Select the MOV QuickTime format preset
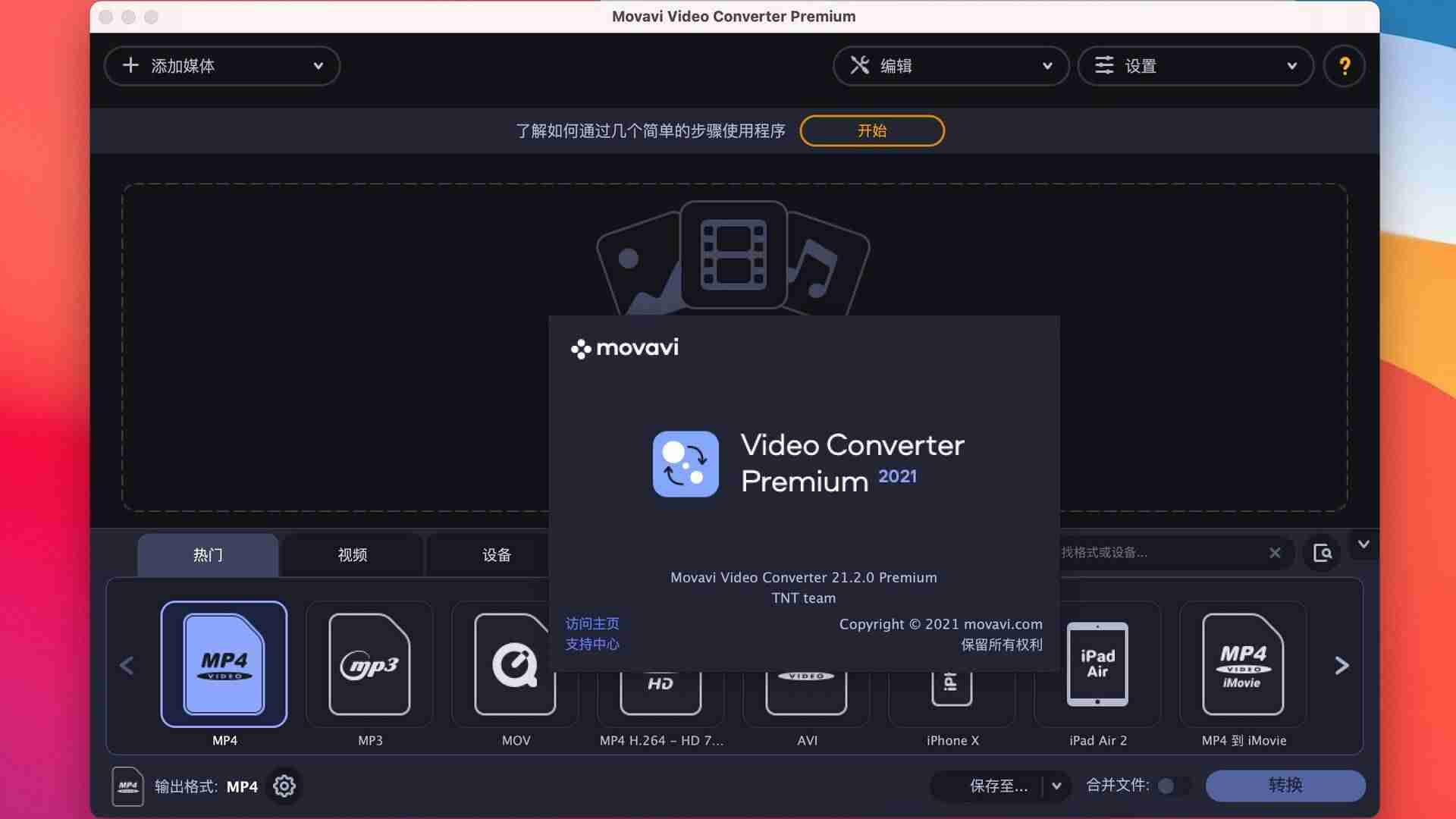This screenshot has height=819, width=1456. point(500,664)
